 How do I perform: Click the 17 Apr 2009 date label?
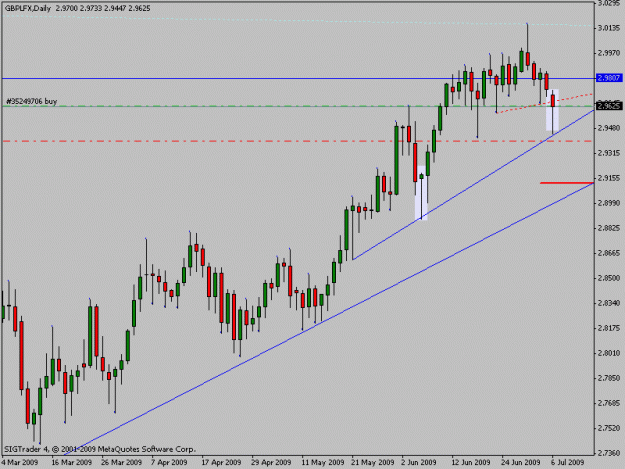pyautogui.click(x=221, y=463)
